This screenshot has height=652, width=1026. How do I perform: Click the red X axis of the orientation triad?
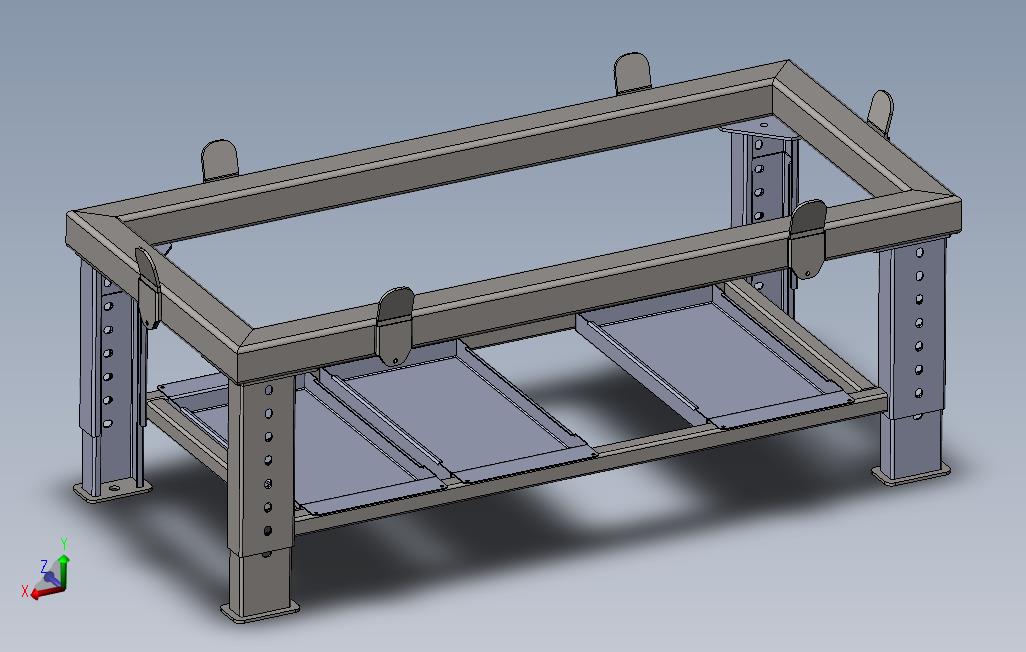pos(46,592)
